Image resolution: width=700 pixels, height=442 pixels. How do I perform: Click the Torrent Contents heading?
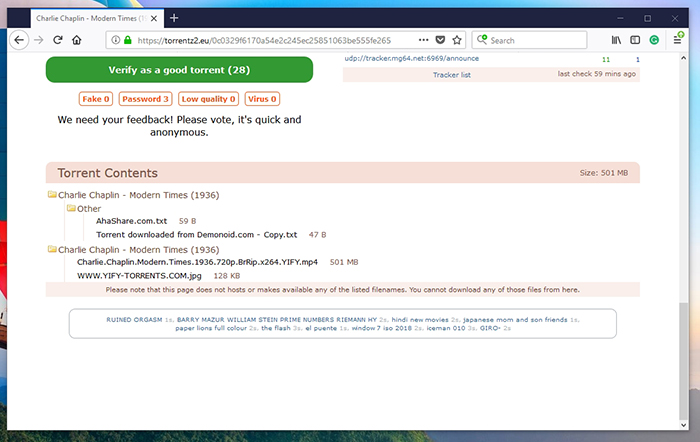pyautogui.click(x=107, y=173)
